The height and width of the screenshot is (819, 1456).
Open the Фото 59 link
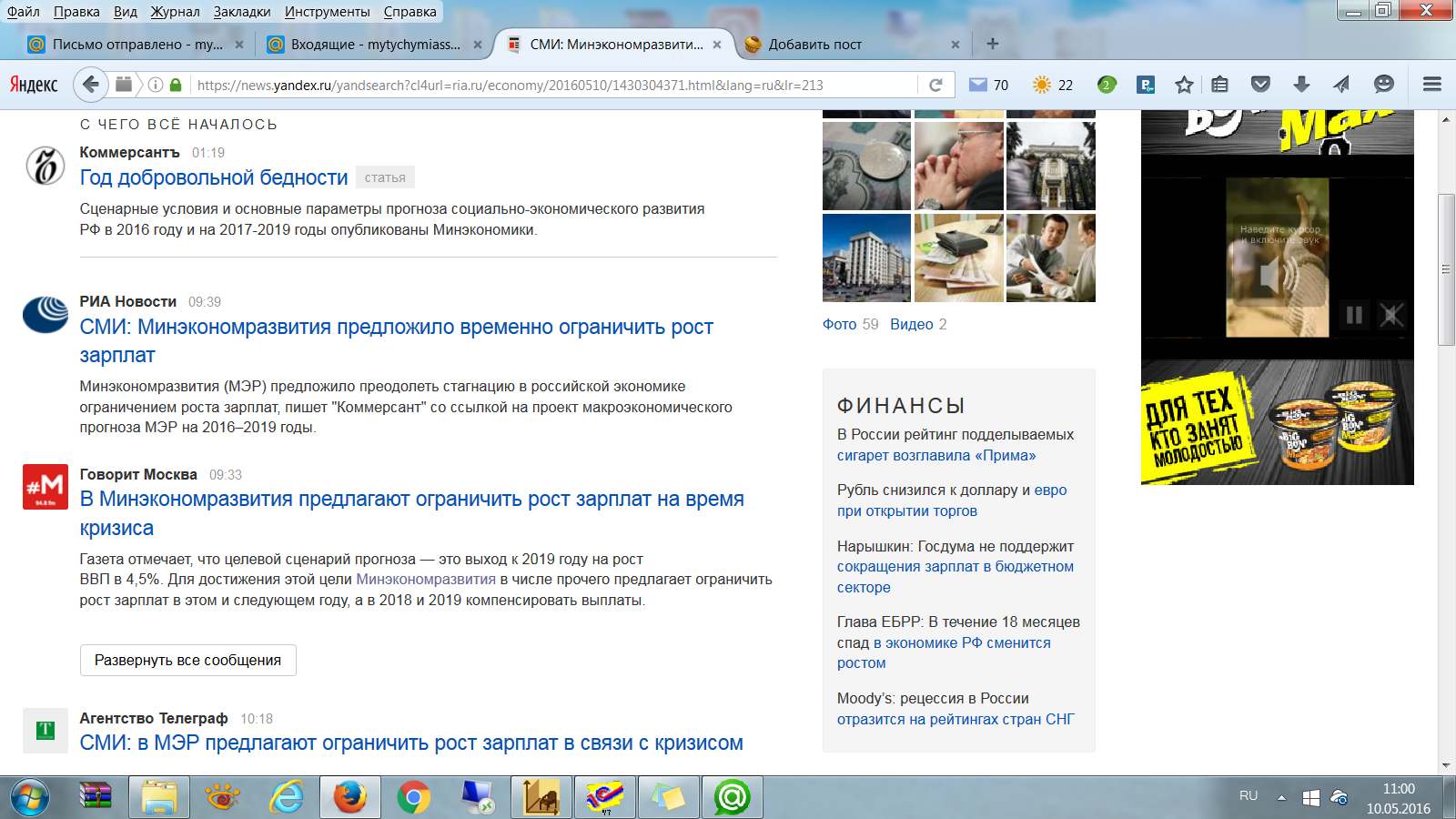coord(851,324)
